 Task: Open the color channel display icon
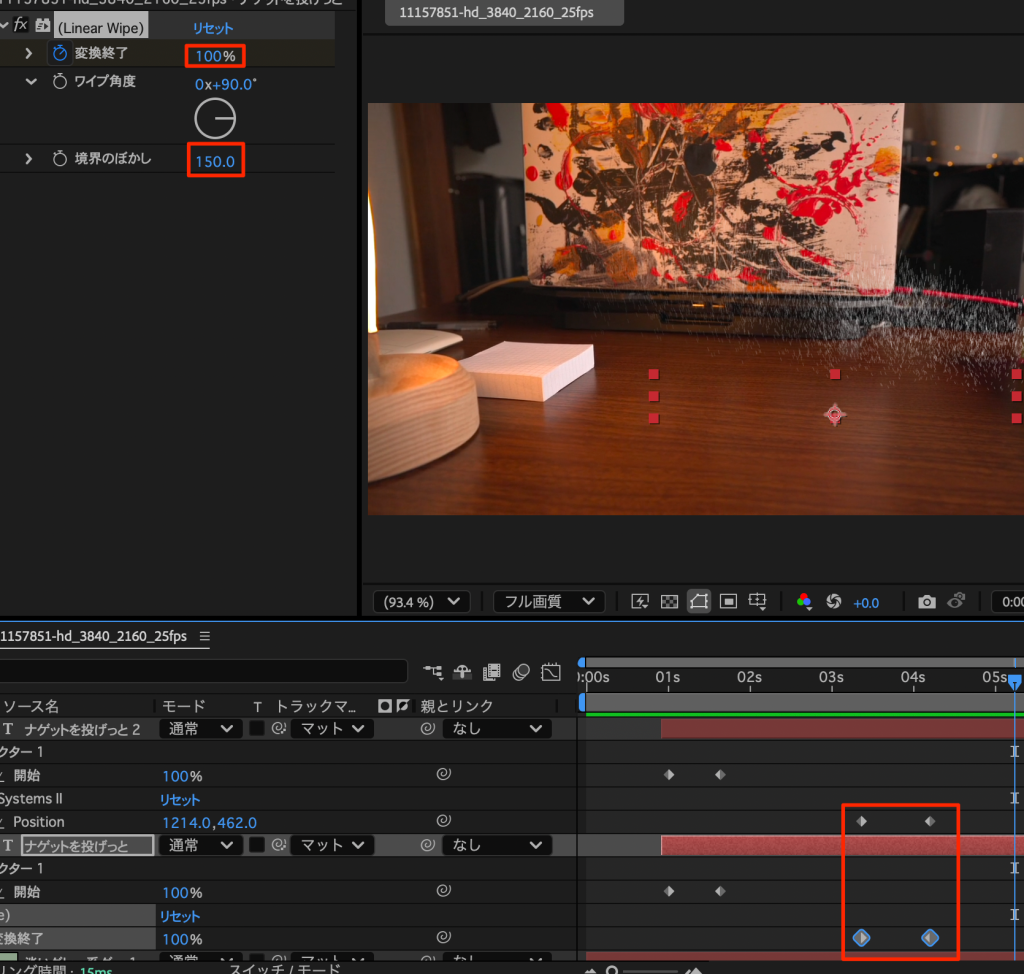point(803,602)
